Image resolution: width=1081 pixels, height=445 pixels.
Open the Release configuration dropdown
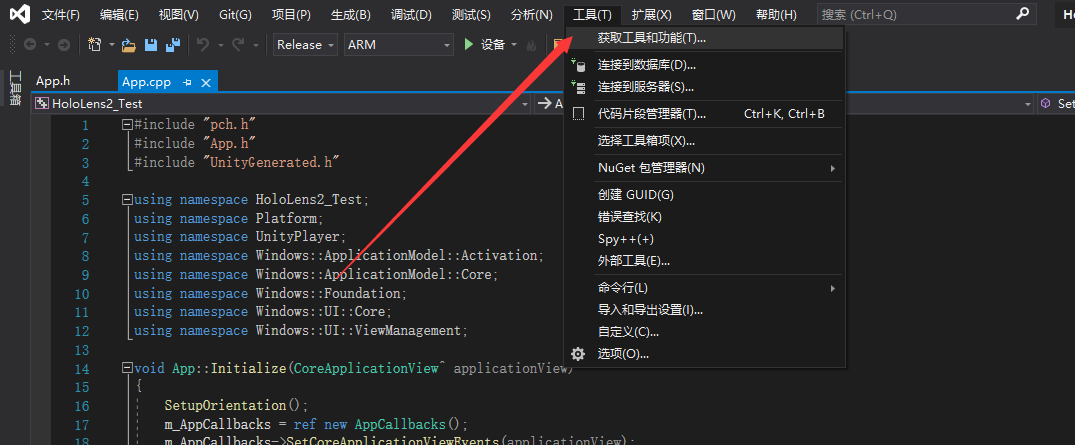[305, 45]
